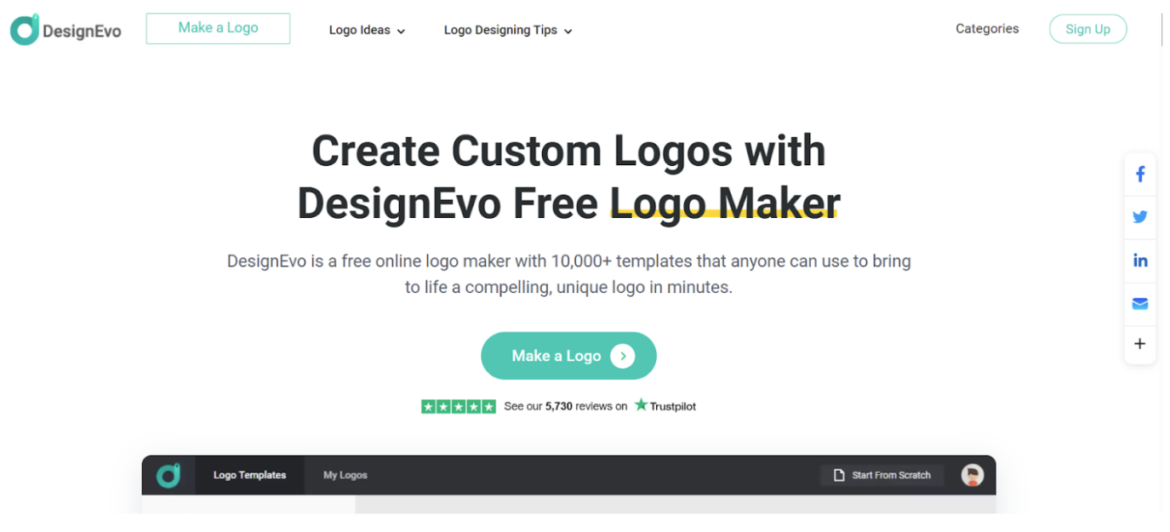
Task: Expand the Logo Designing Tips dropdown
Action: click(507, 31)
